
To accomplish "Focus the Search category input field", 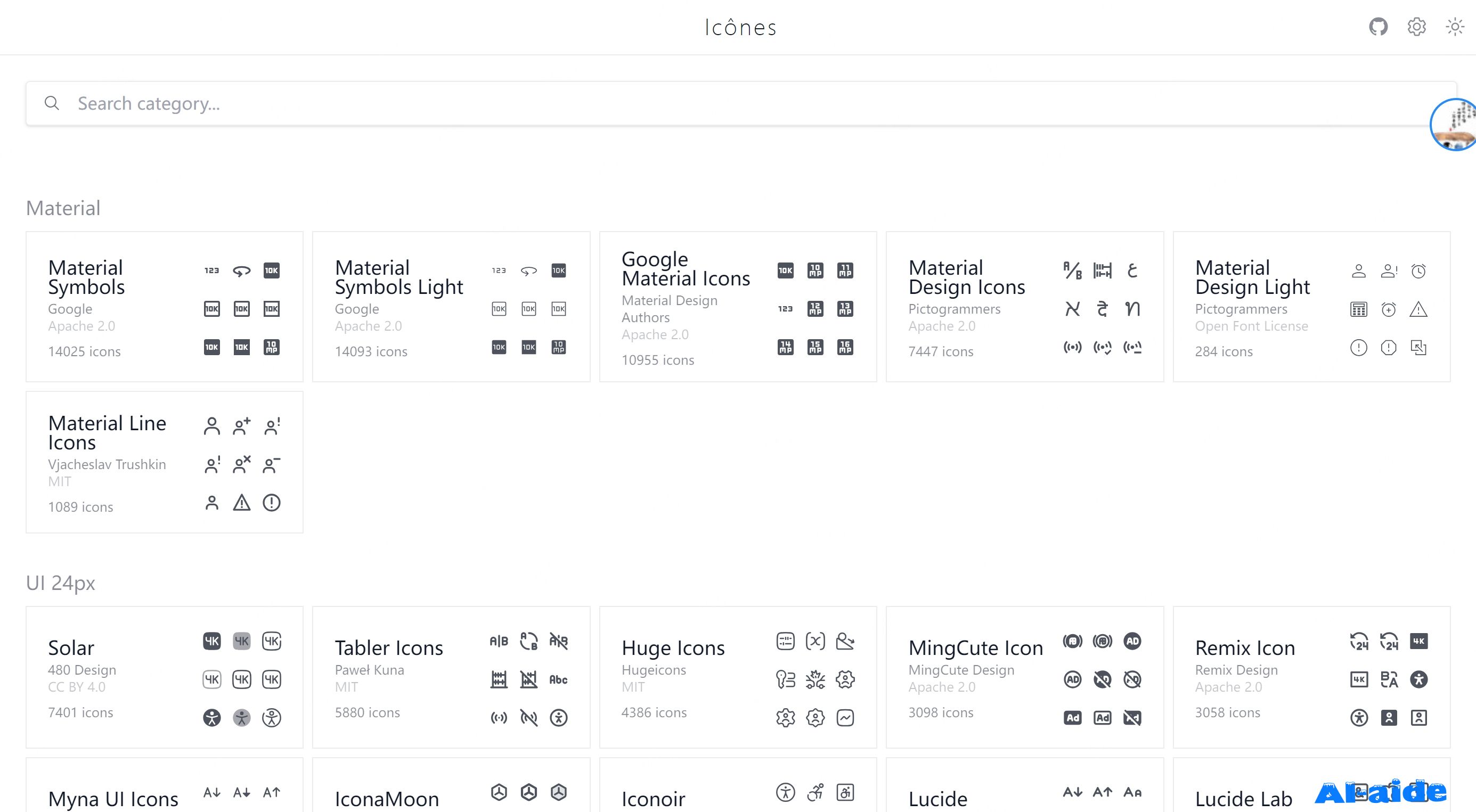I will coord(741,104).
